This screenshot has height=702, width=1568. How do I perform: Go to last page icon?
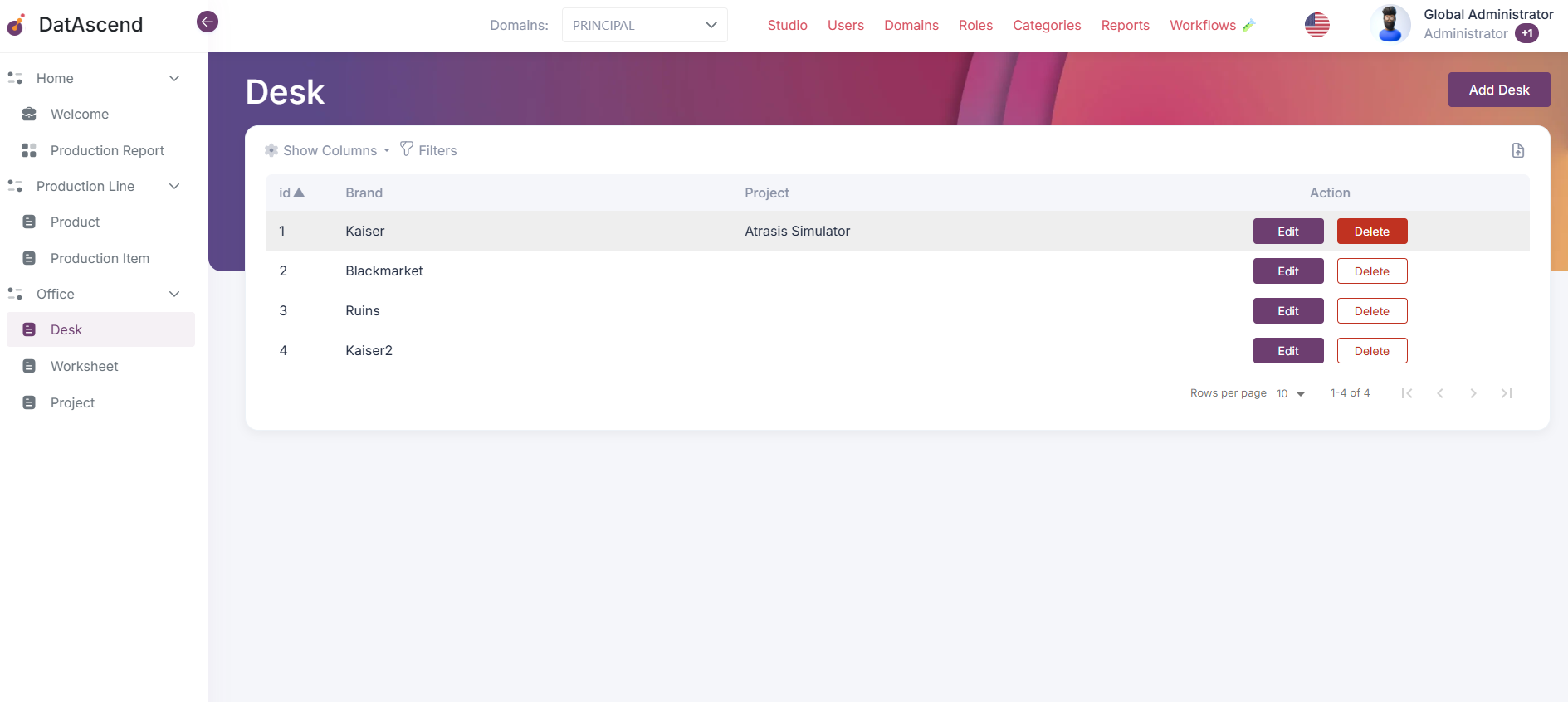pos(1506,393)
